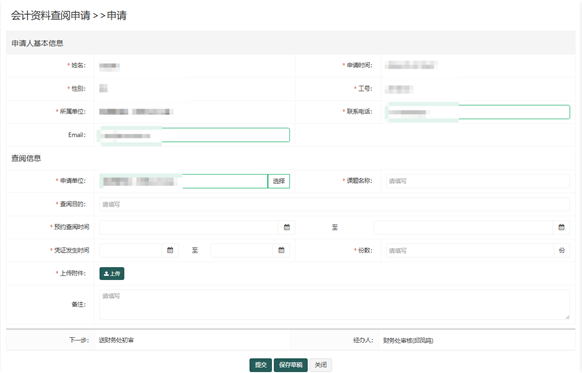582x373 pixels.
Task: Click the 上传 attachment upload button
Action: (112, 274)
